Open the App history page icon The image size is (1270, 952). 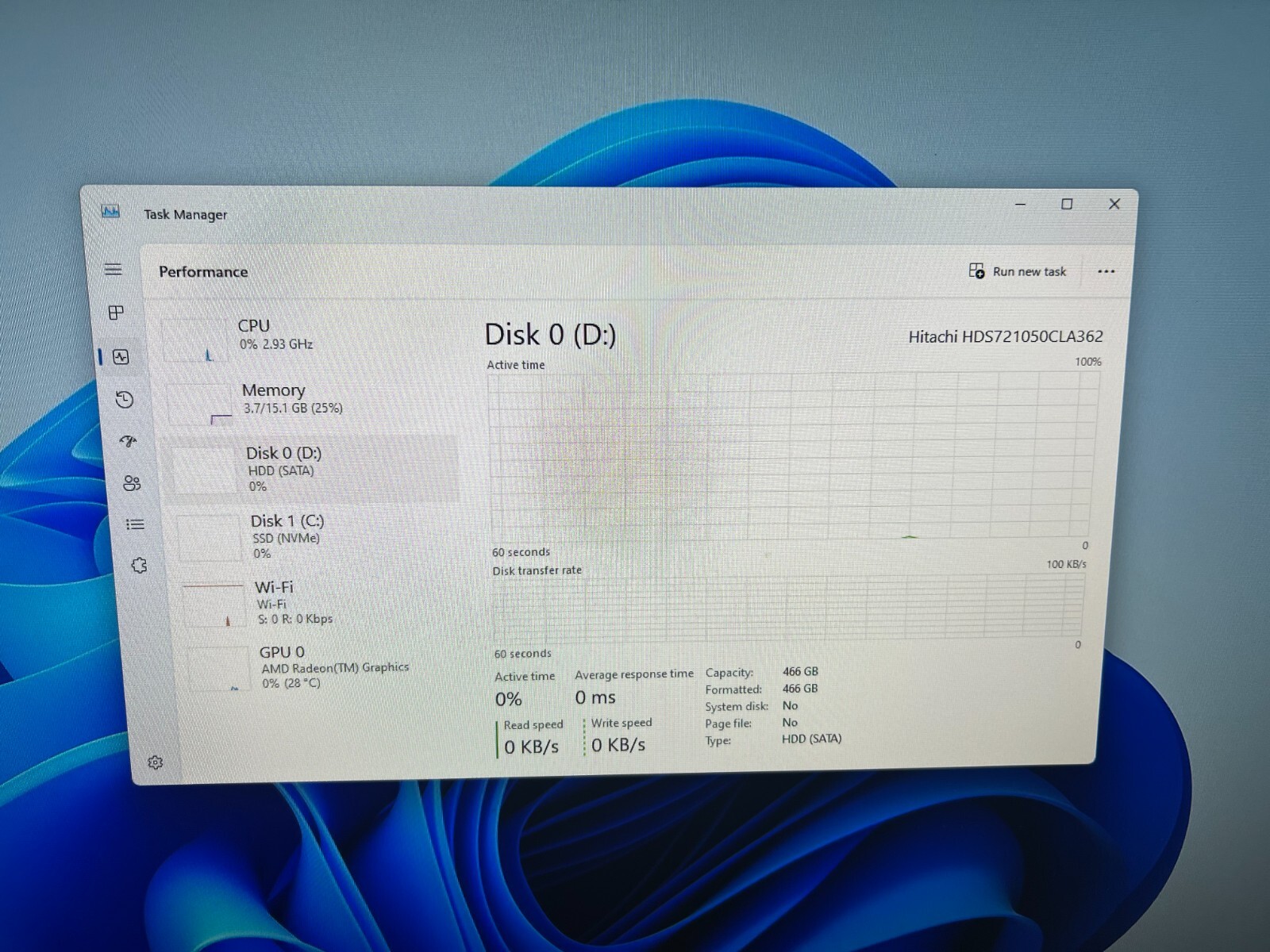[x=124, y=399]
